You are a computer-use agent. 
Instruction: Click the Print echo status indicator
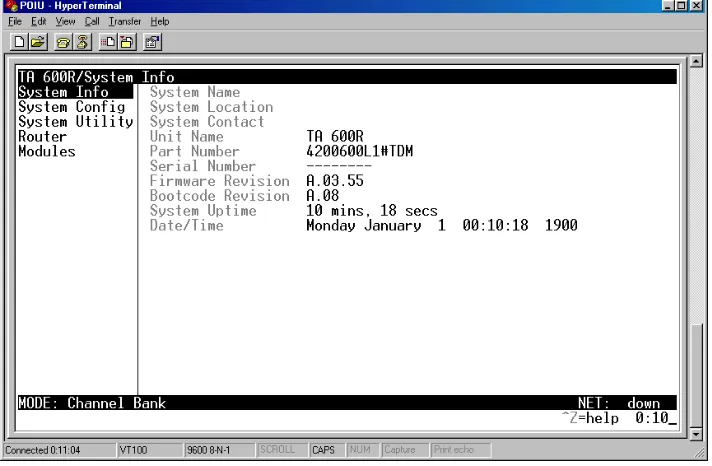pos(460,450)
